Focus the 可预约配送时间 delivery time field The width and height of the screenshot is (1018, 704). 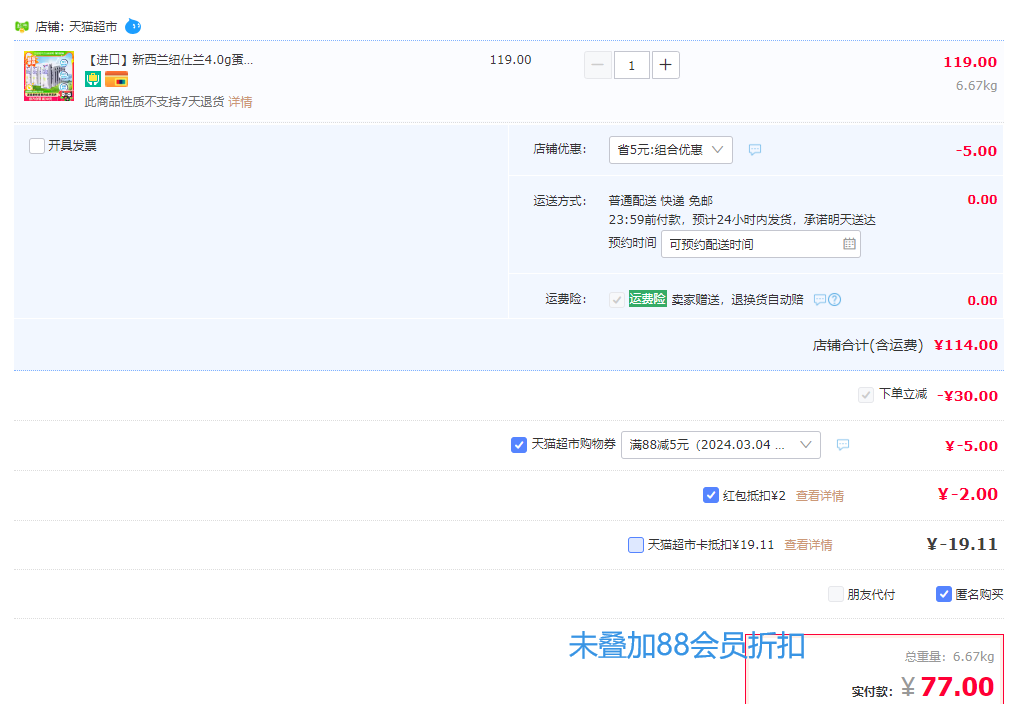pyautogui.click(x=761, y=244)
